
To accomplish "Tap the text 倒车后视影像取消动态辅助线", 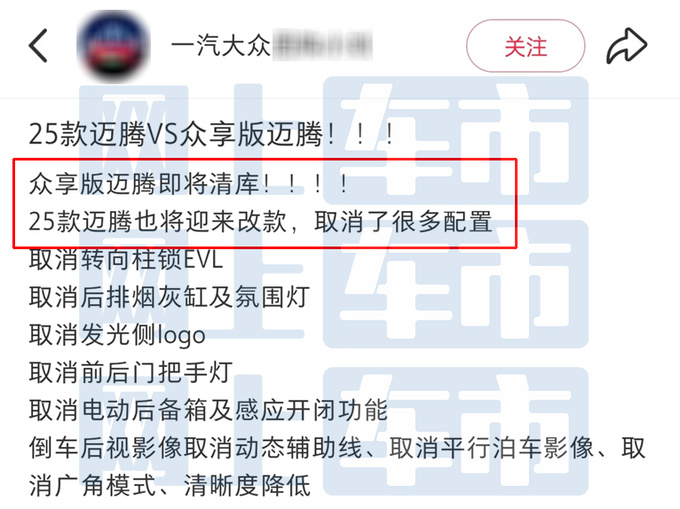I will tap(195, 448).
